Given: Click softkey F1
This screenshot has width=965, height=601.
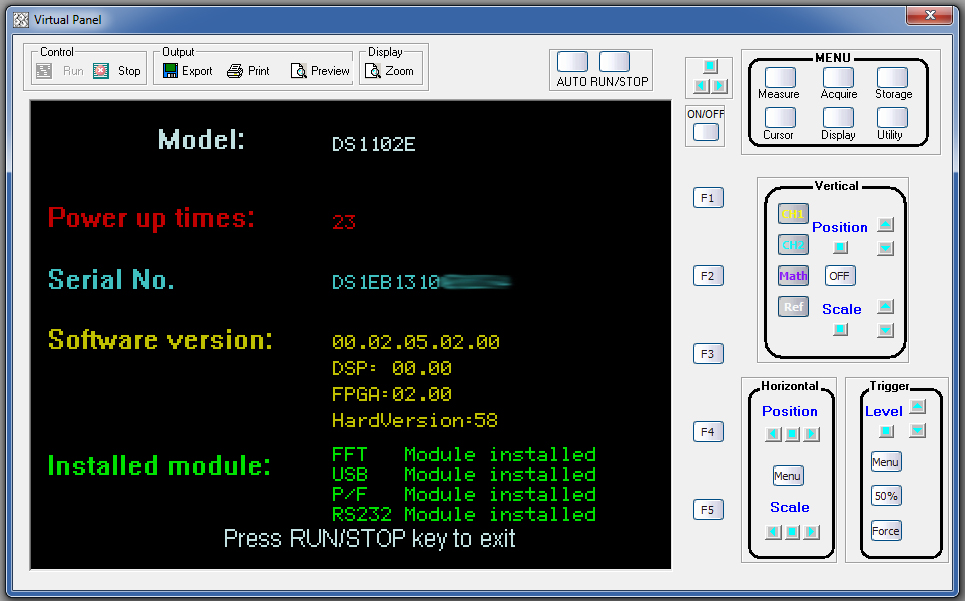Looking at the screenshot, I should [708, 198].
